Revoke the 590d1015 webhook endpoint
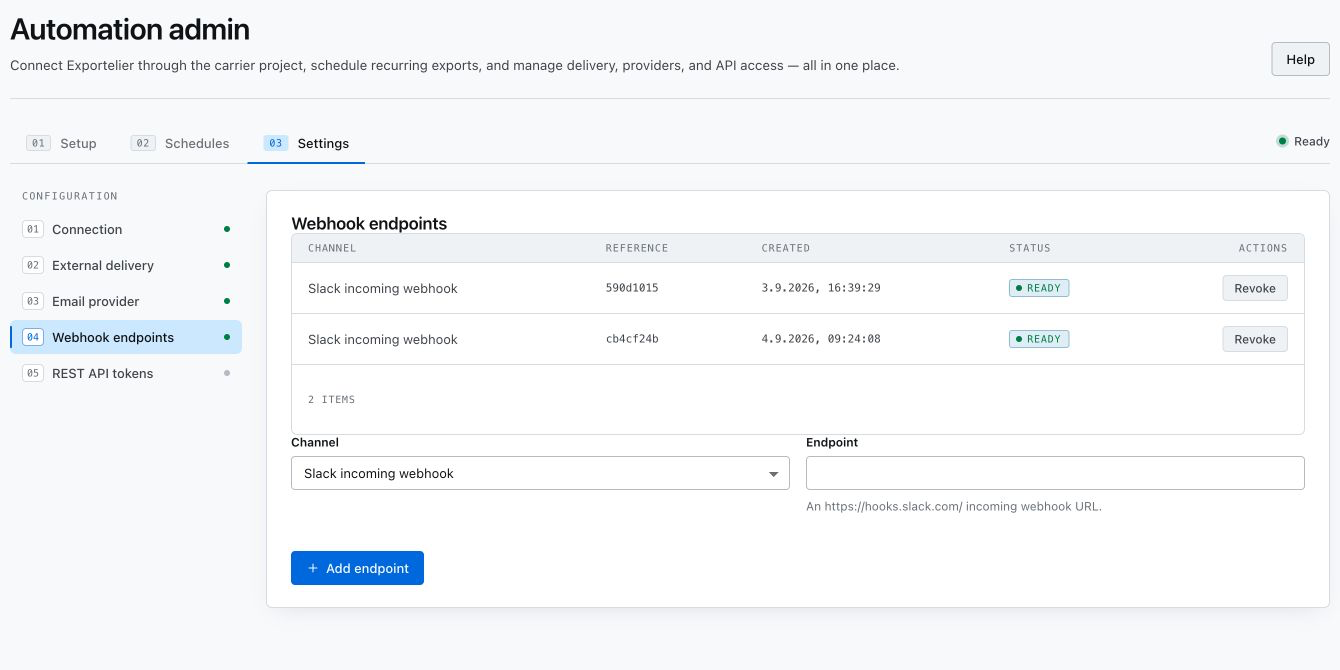This screenshot has width=1340, height=670. pyautogui.click(x=1255, y=288)
